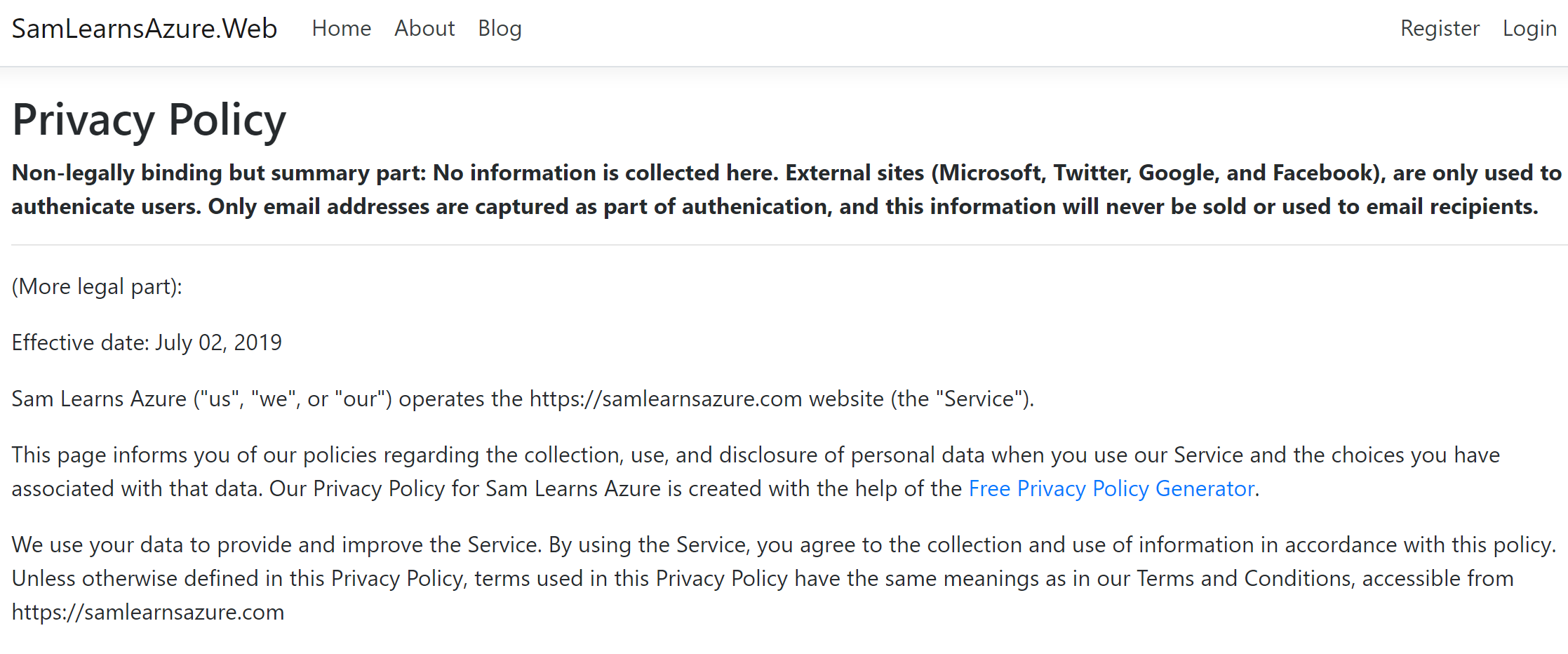Image resolution: width=1568 pixels, height=654 pixels.
Task: Click the Privacy Policy heading
Action: (x=149, y=120)
